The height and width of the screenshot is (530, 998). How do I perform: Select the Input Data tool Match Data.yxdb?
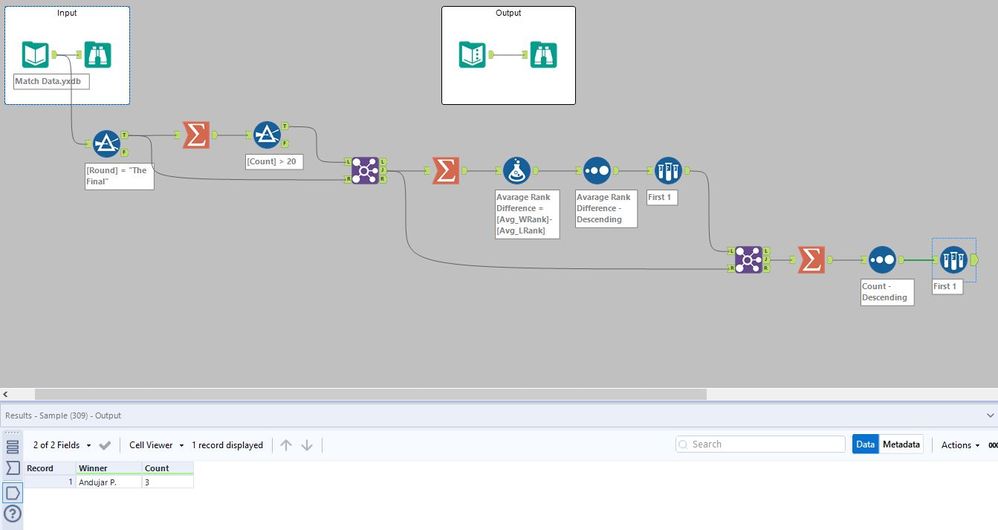click(35, 55)
